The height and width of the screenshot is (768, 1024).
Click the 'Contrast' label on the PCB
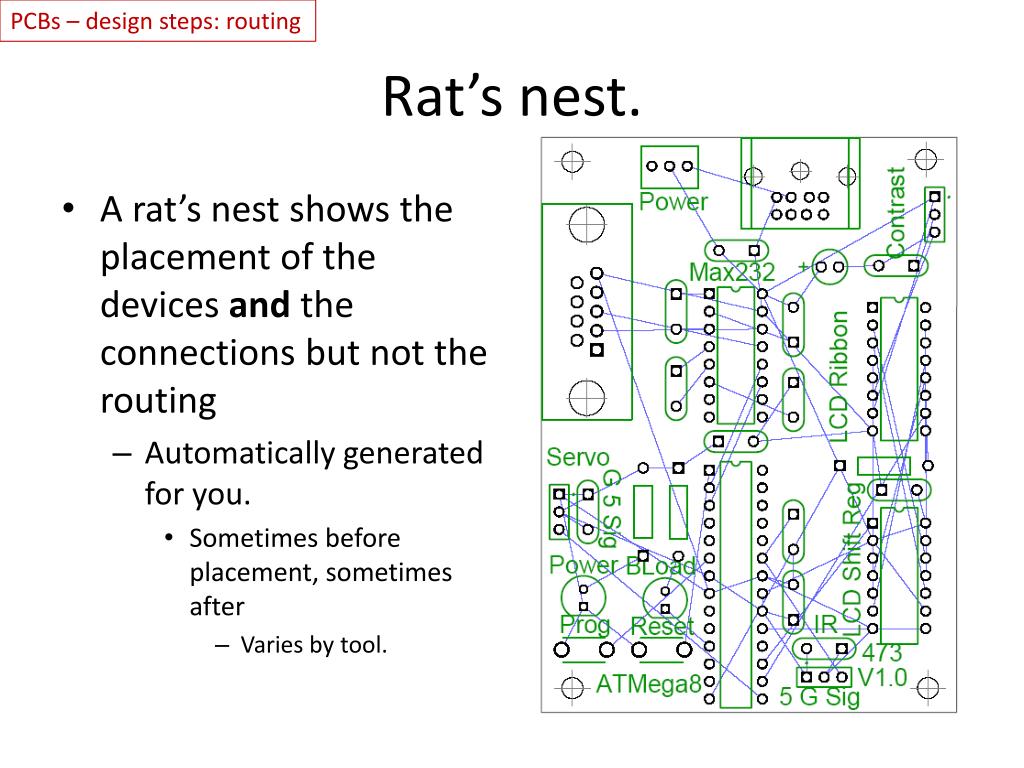point(896,212)
